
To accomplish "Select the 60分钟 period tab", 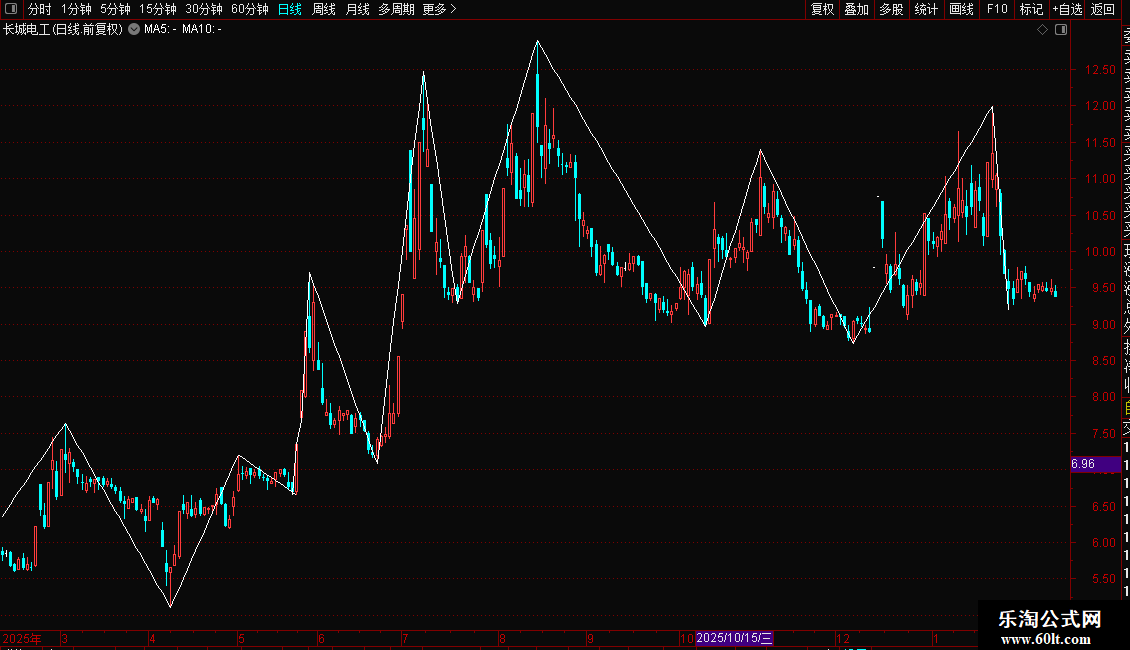I will pos(250,9).
